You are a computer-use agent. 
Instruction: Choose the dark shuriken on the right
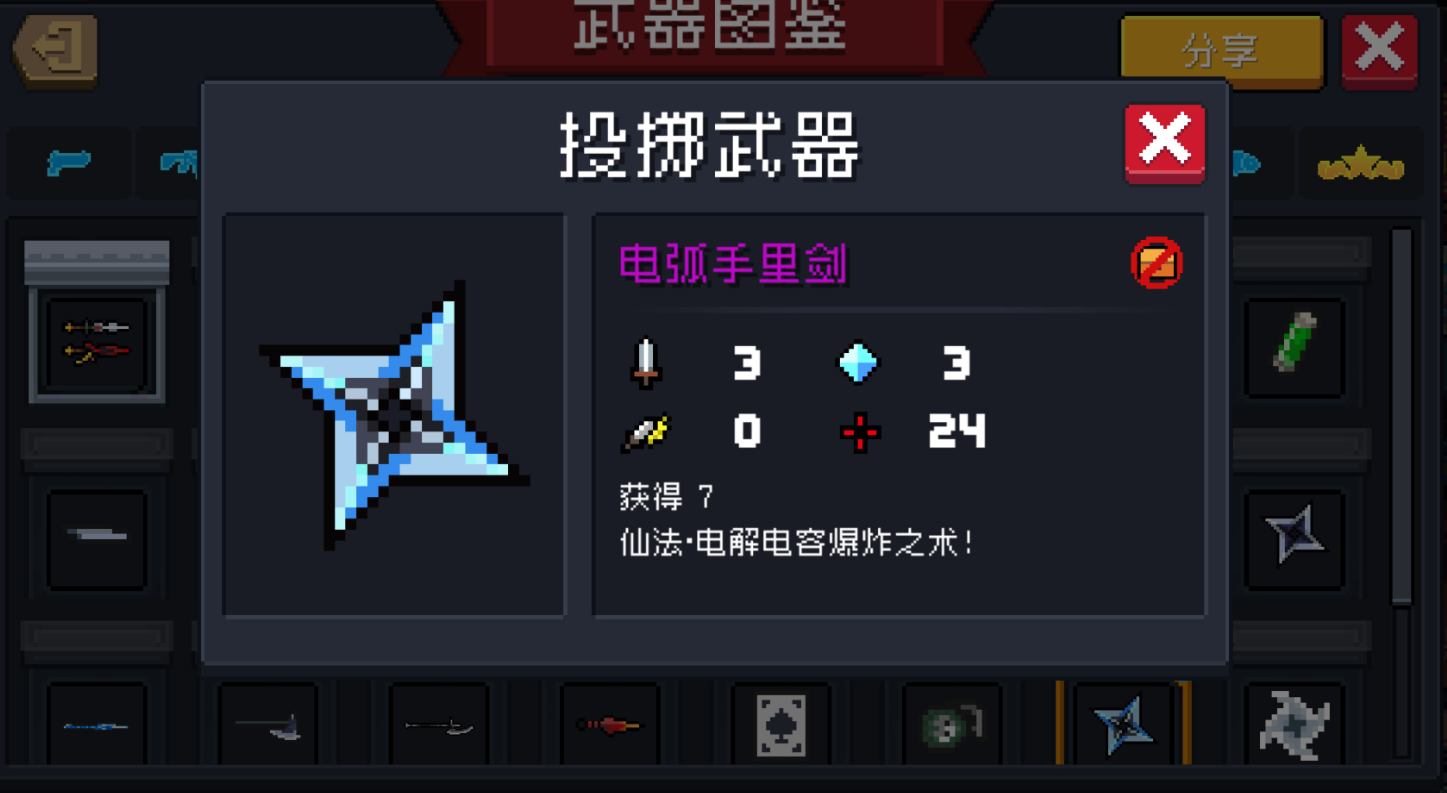(1294, 534)
